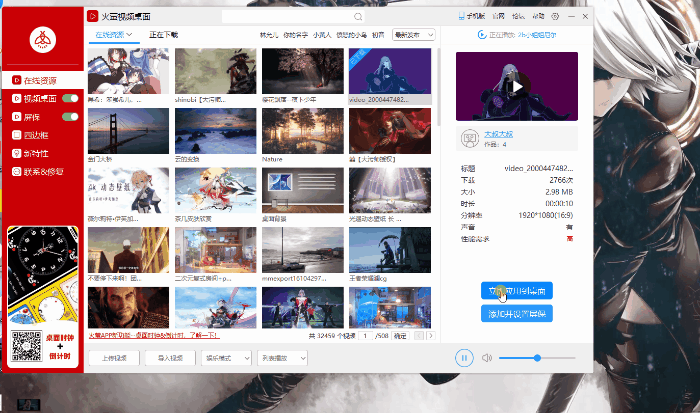700x413 pixels.
Task: Switch to the 正在下载 tab
Action: [x=163, y=35]
